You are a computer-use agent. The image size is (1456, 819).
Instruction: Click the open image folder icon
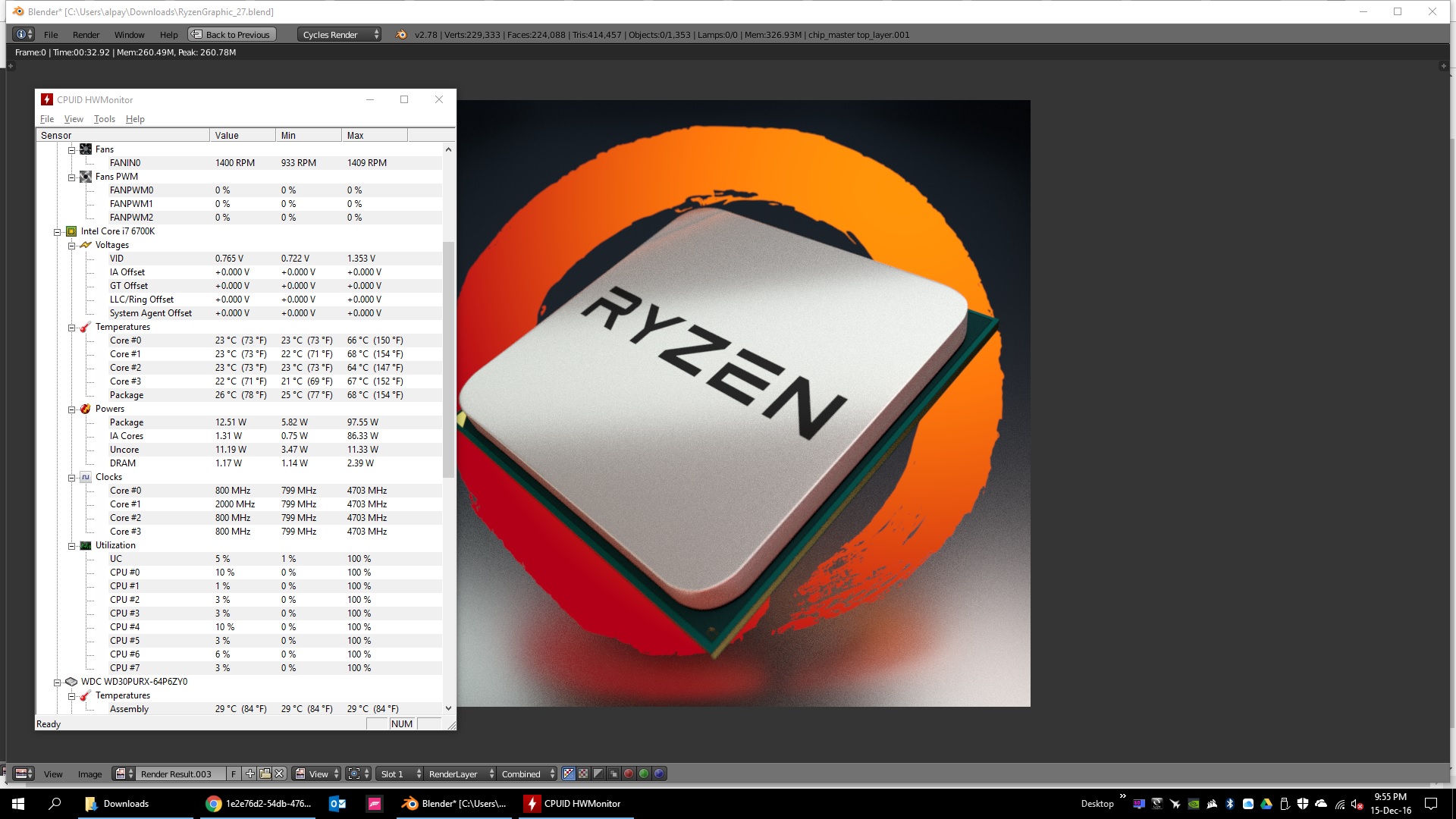[x=265, y=773]
